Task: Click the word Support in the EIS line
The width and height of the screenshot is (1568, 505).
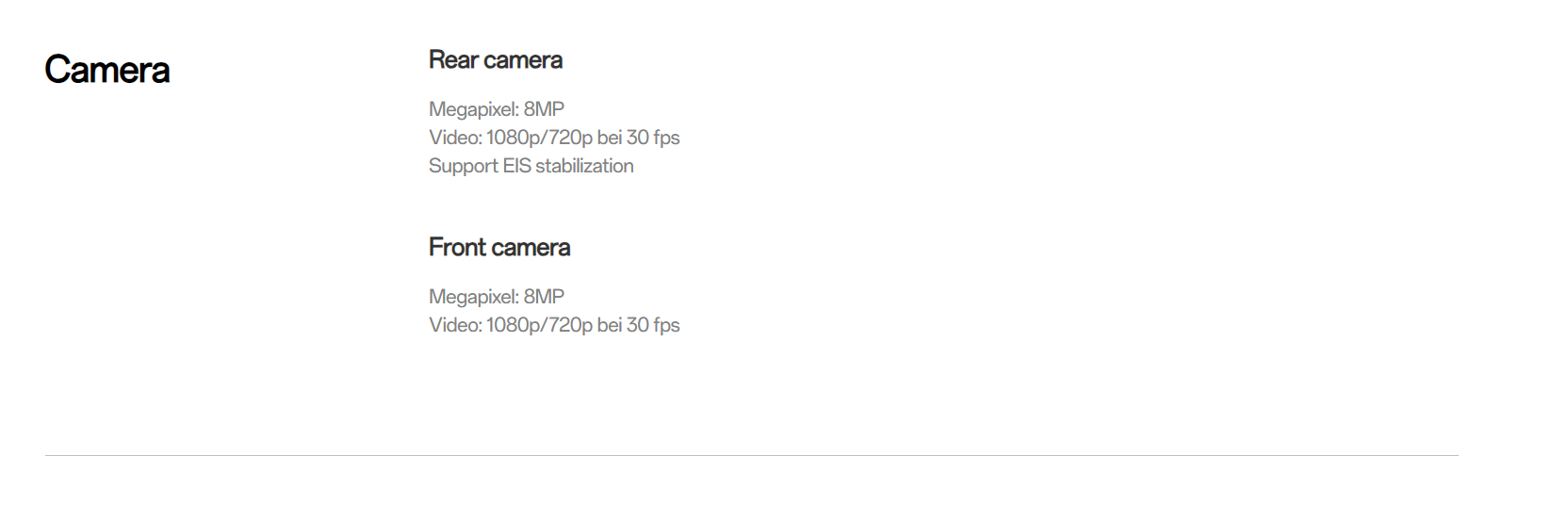Action: [x=464, y=167]
